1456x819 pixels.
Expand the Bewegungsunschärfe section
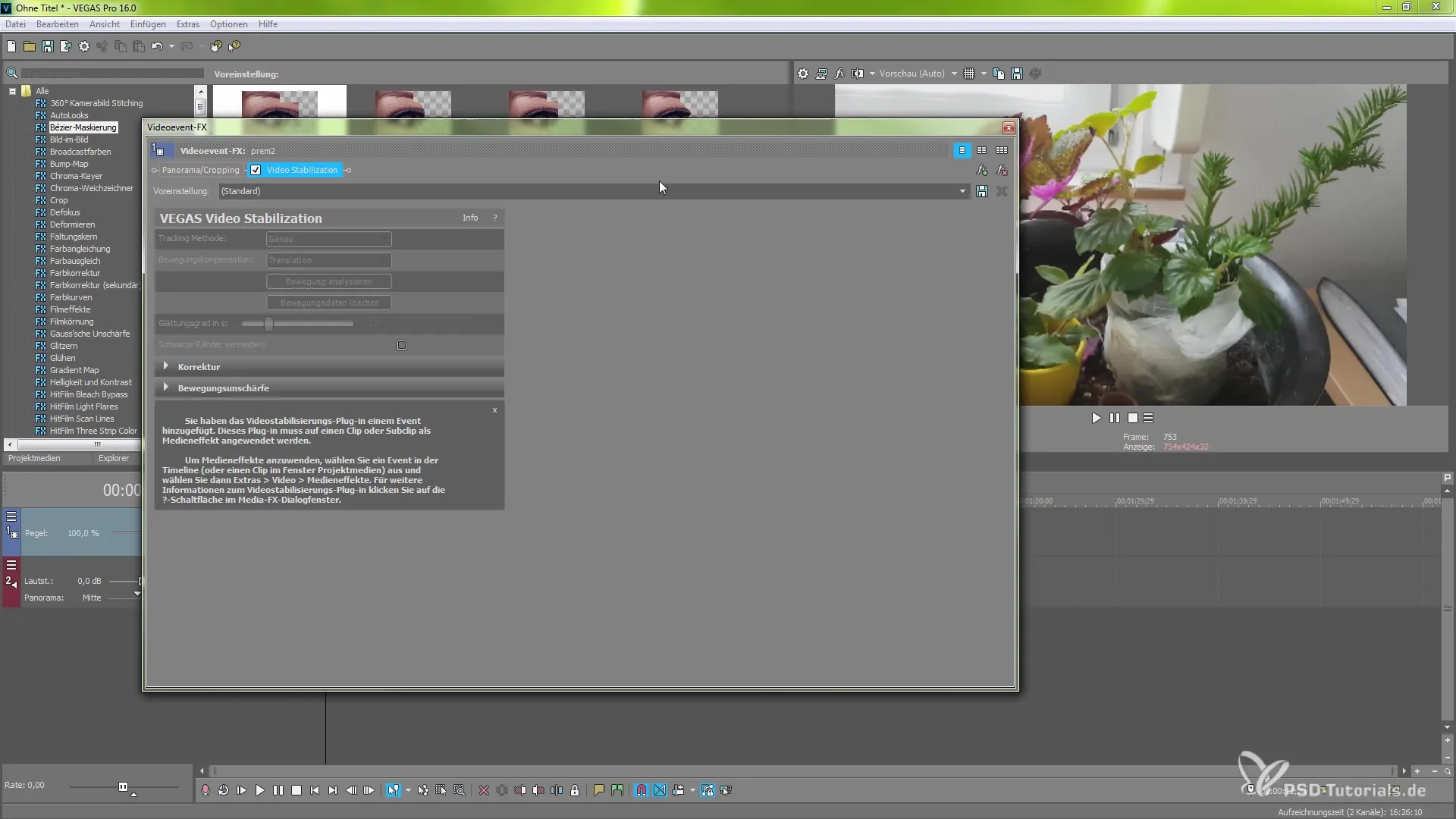pos(166,388)
